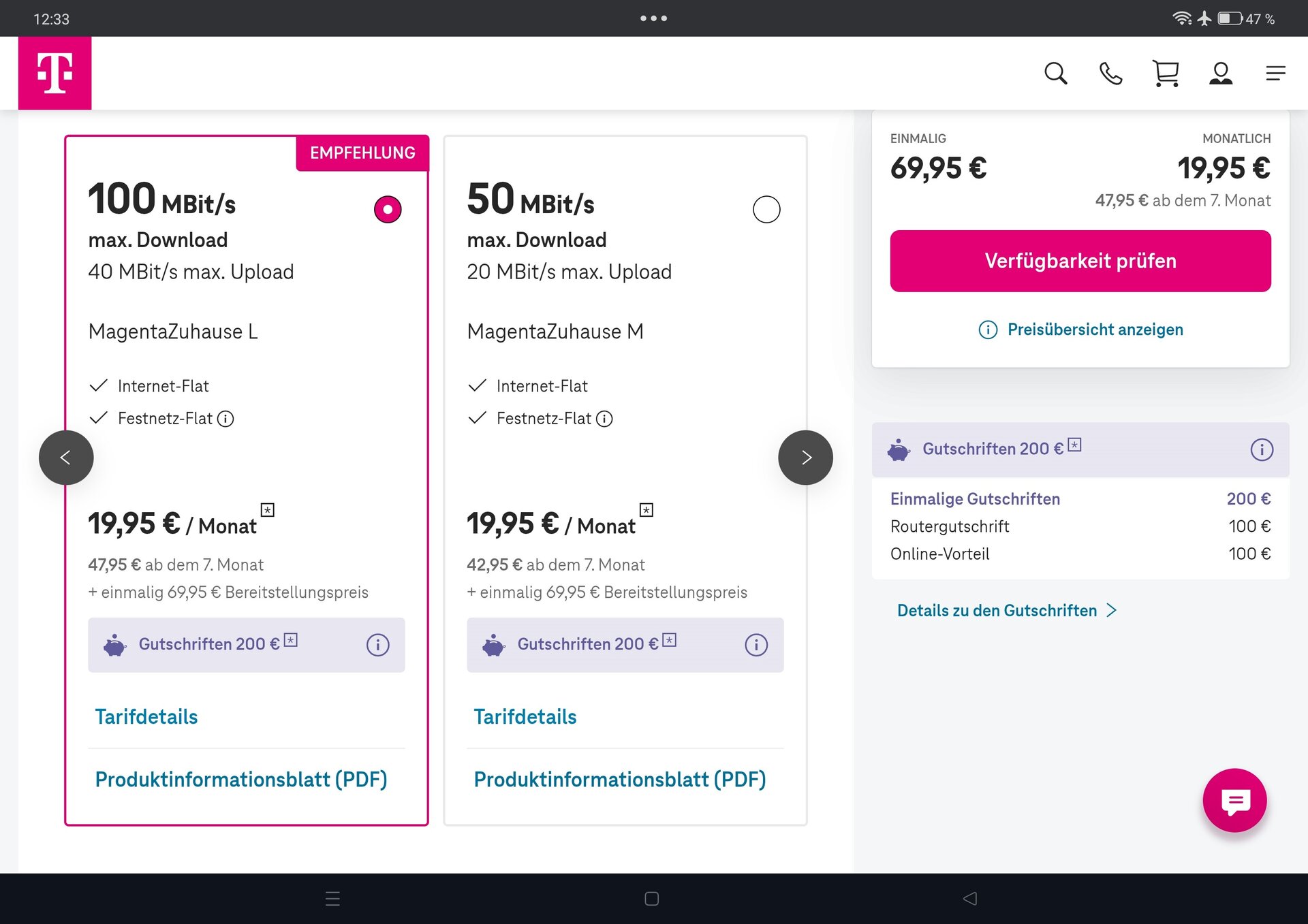Tap the phone contact icon
Screen dimensions: 1308x924
[1110, 73]
